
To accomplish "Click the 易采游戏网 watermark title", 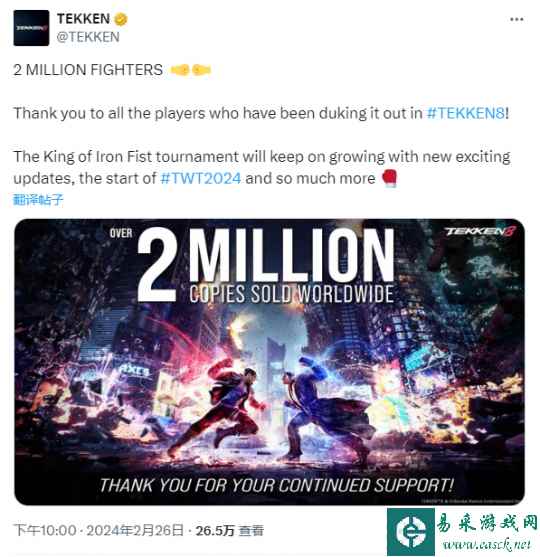I will (x=487, y=523).
